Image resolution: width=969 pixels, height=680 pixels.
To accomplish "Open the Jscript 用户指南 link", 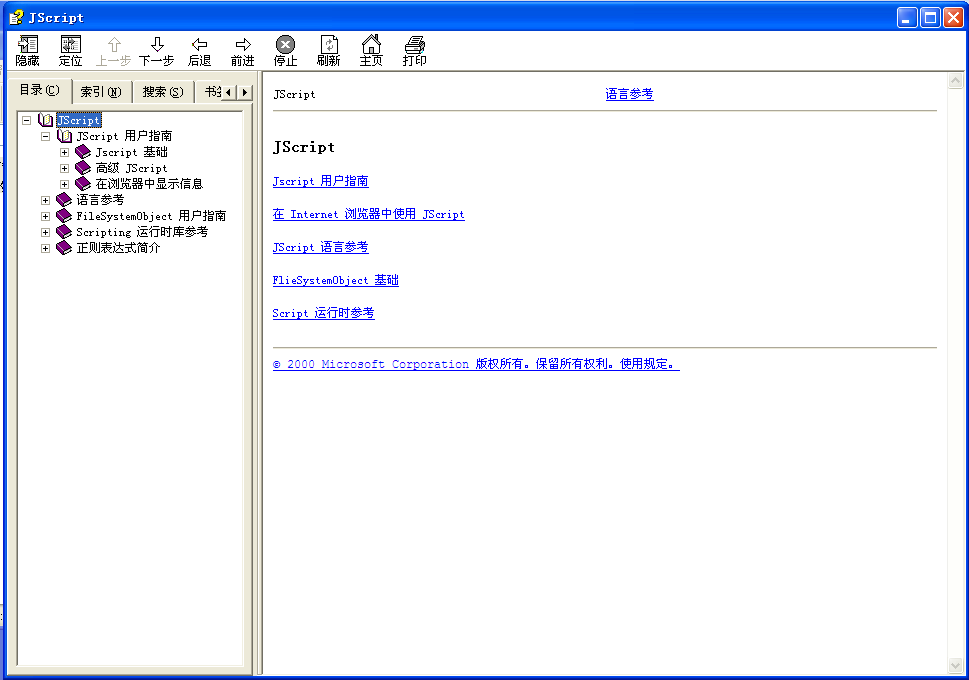I will coord(320,181).
